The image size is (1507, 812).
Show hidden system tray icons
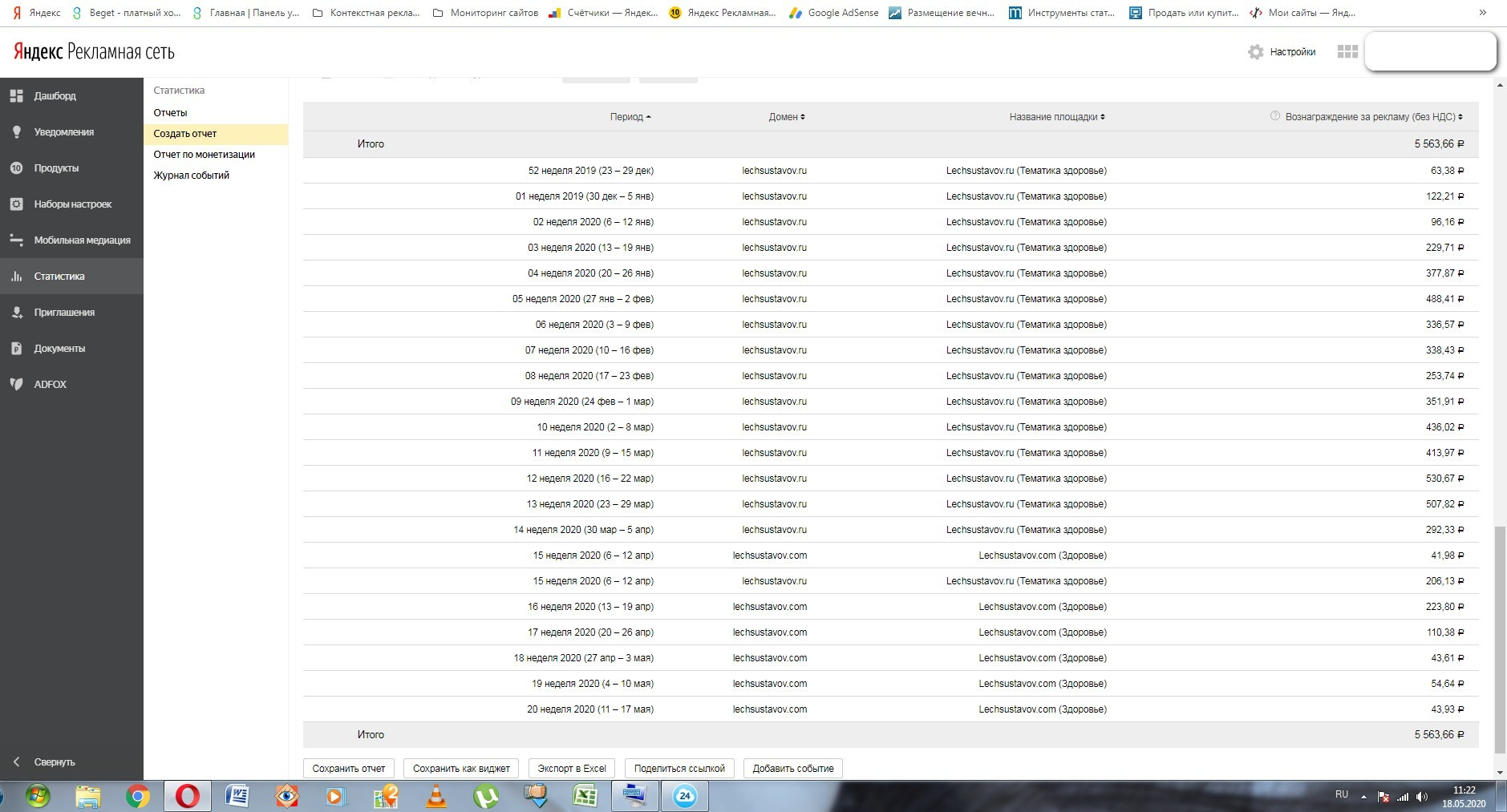point(1363,796)
